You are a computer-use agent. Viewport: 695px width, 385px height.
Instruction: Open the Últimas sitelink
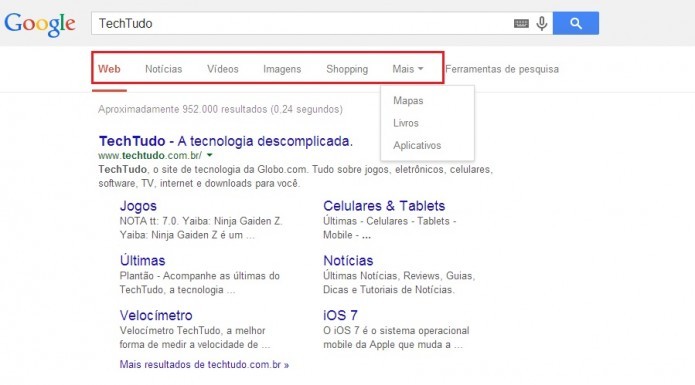142,260
